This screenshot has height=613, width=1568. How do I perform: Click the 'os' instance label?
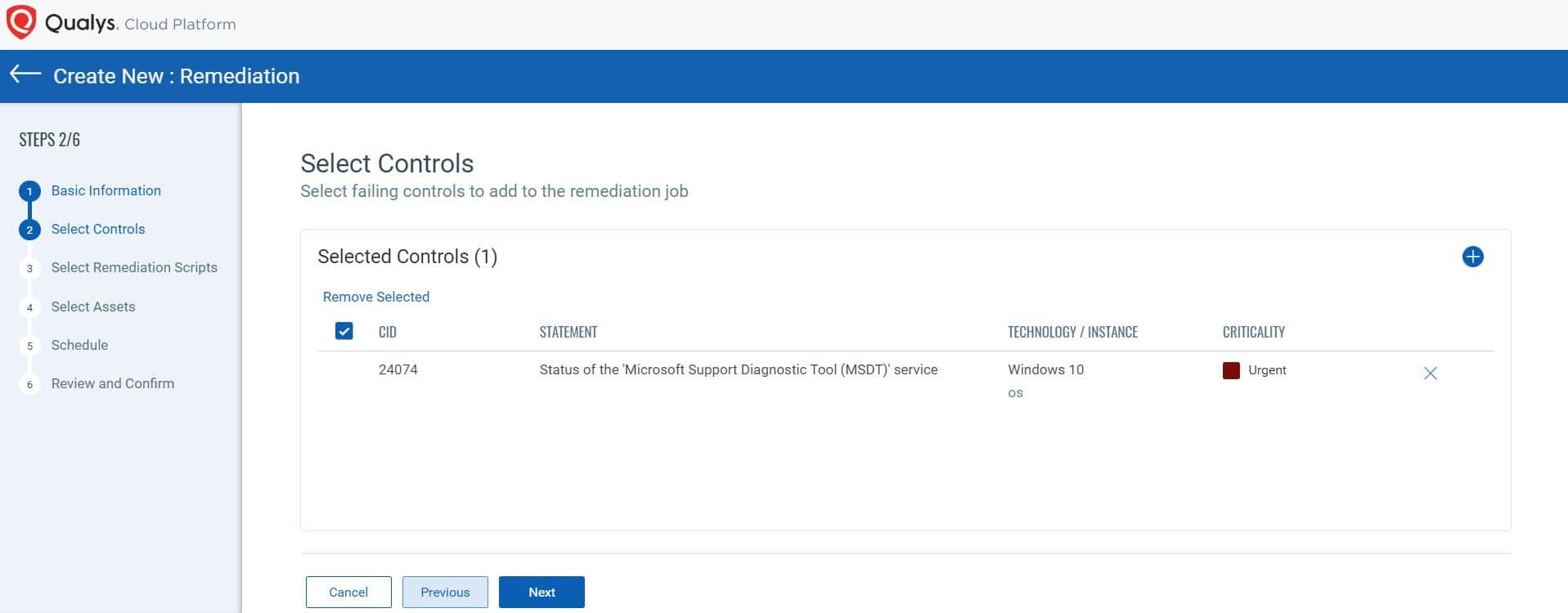(x=1015, y=393)
